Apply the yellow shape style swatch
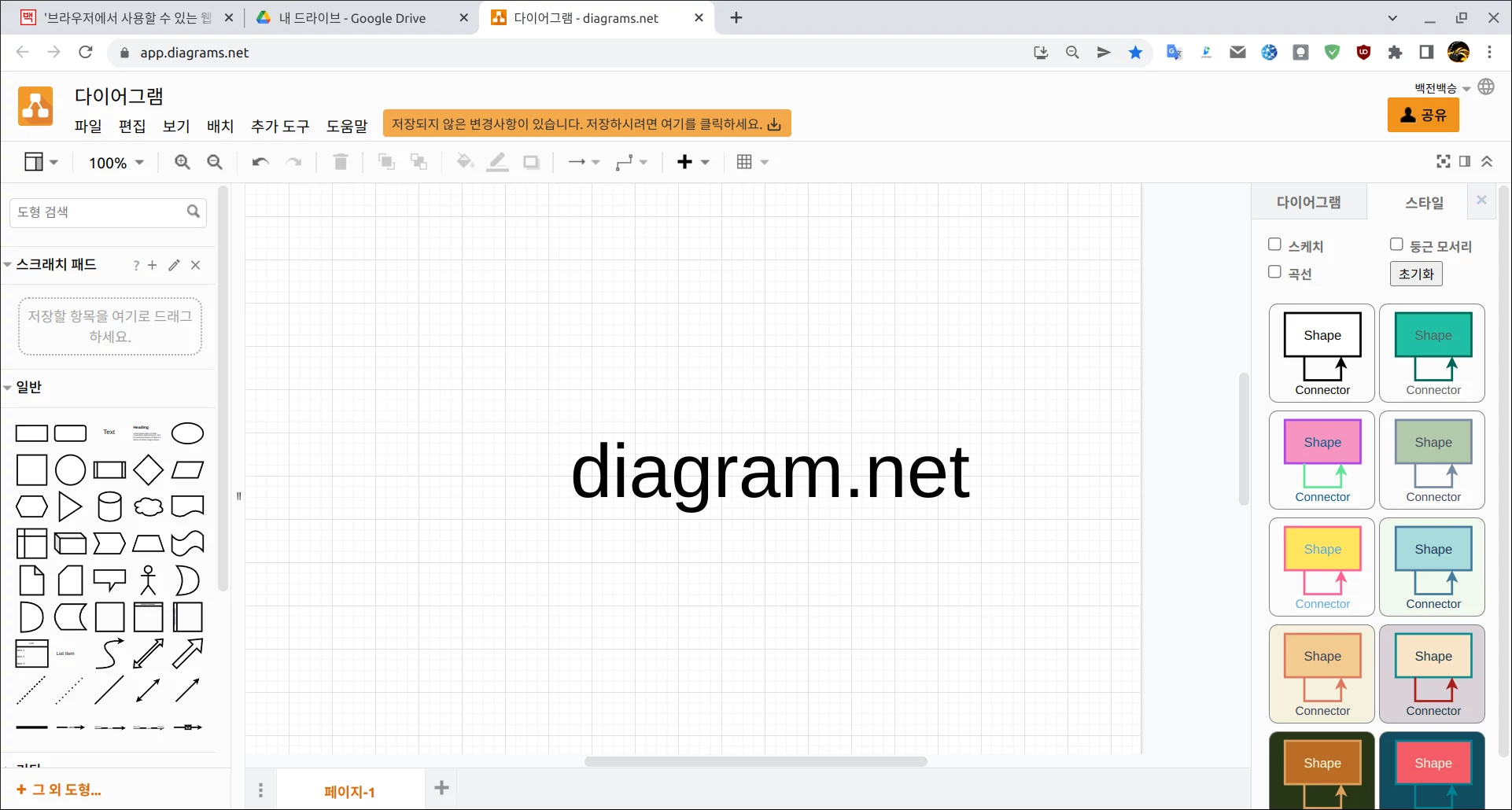This screenshot has height=810, width=1512. click(x=1322, y=567)
